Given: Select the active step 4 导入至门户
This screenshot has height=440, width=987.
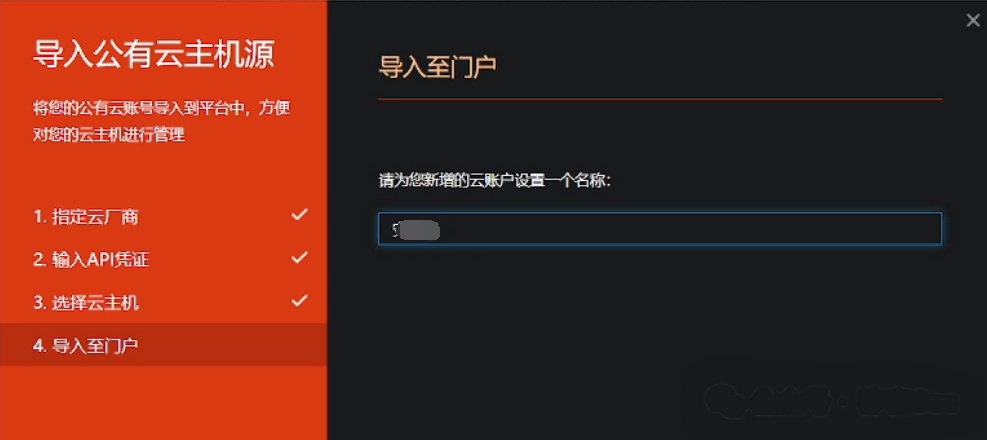Looking at the screenshot, I should pos(164,345).
